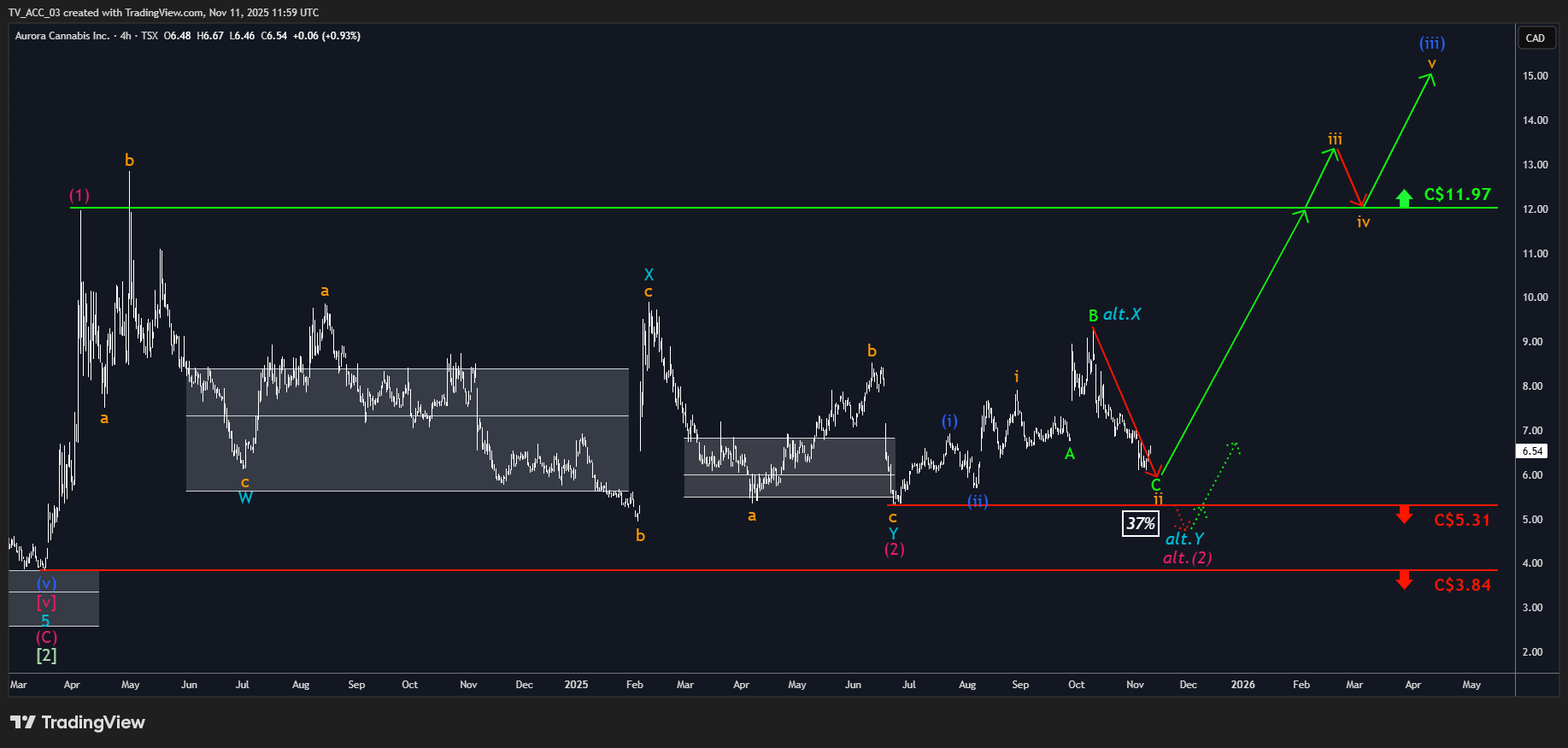Click the red down arrow beside C$5.31
Image resolution: width=1568 pixels, height=748 pixels.
coord(1404,514)
